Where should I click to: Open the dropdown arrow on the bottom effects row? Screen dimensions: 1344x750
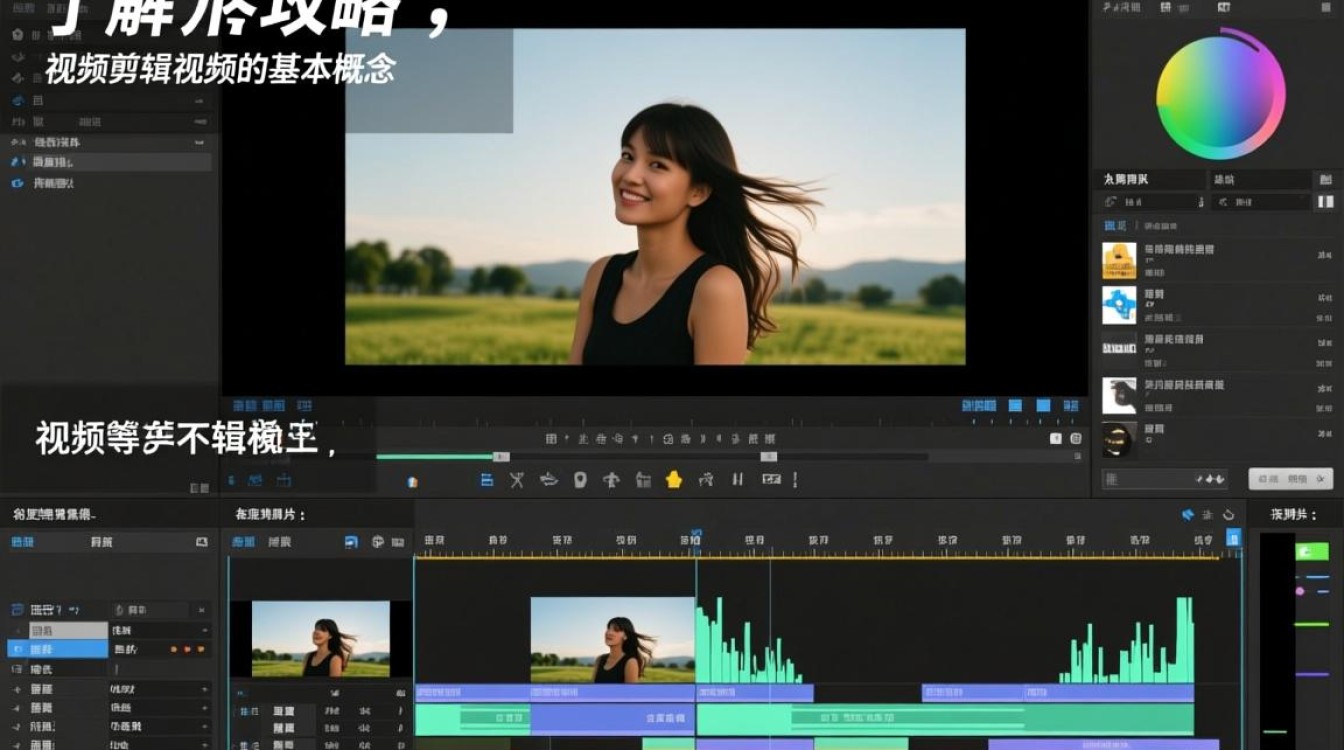(x=206, y=744)
